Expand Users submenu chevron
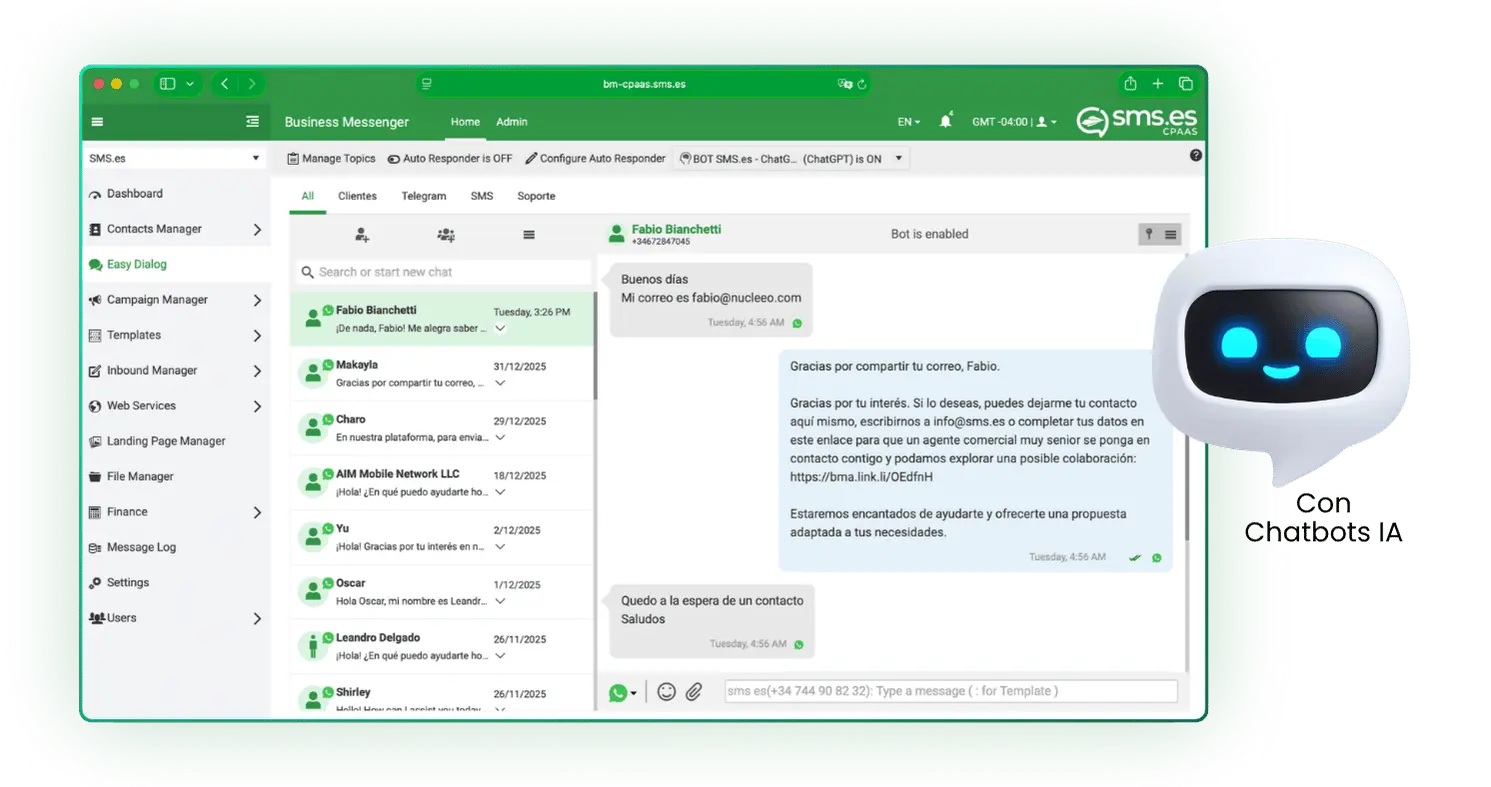 (x=257, y=619)
